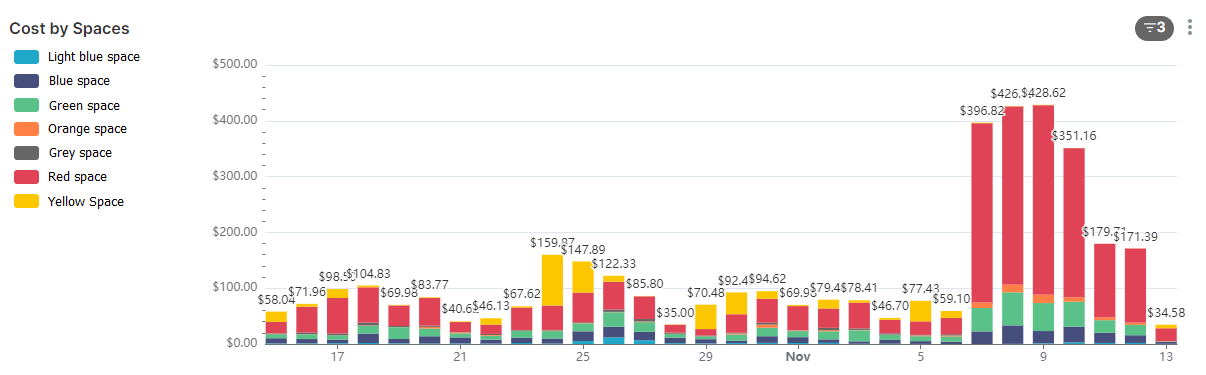Toggle the Green space legend label
Image resolution: width=1206 pixels, height=375 pixels.
pyautogui.click(x=84, y=105)
